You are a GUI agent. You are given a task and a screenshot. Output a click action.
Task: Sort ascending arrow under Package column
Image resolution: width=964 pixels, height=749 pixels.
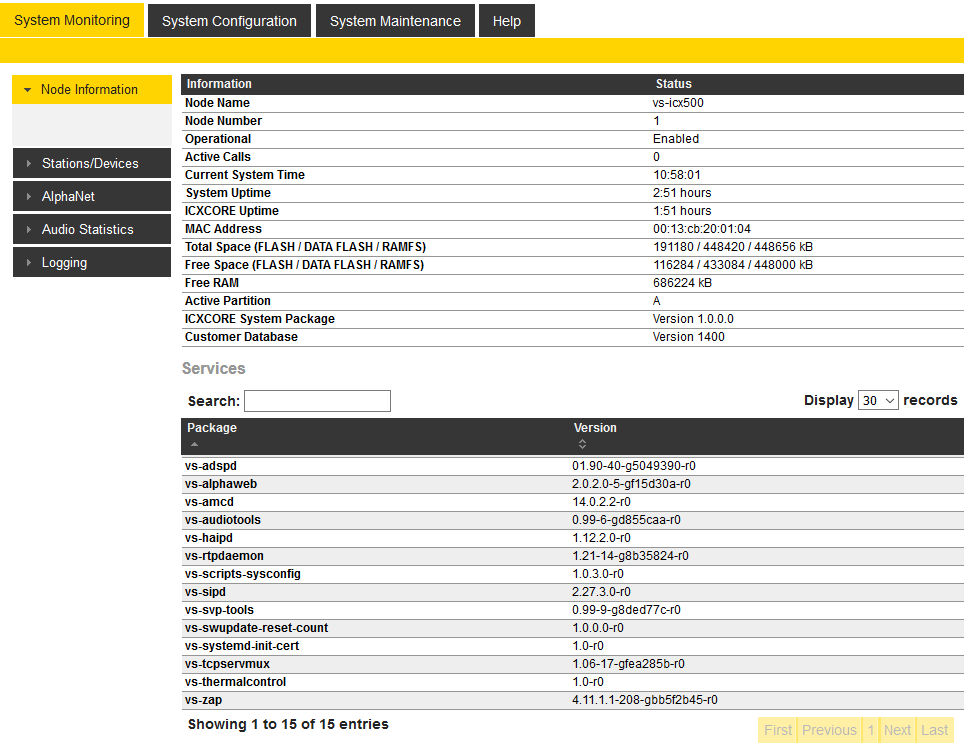pos(194,444)
